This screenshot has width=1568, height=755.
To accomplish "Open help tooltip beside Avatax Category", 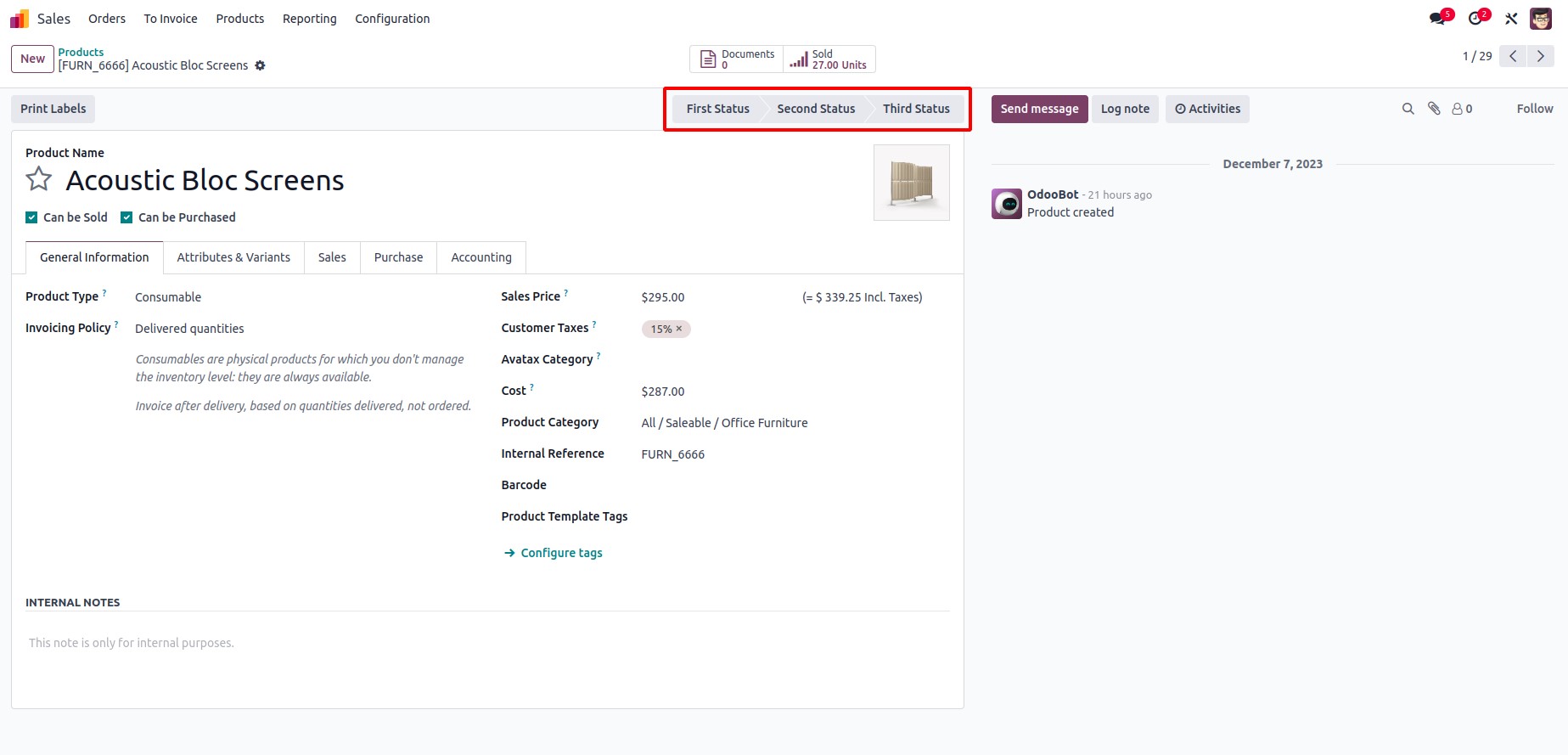I will 599,356.
